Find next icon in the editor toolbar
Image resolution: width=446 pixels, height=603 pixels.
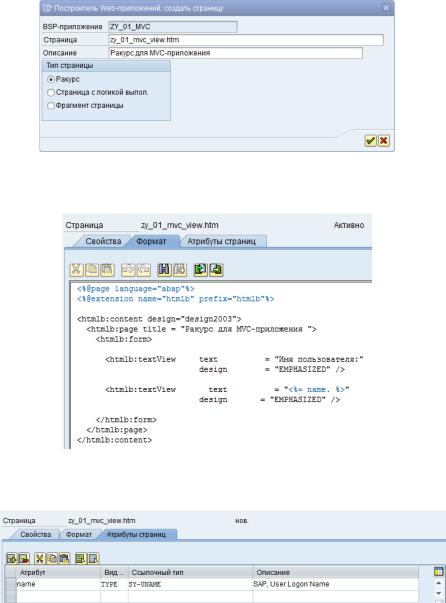click(x=180, y=270)
